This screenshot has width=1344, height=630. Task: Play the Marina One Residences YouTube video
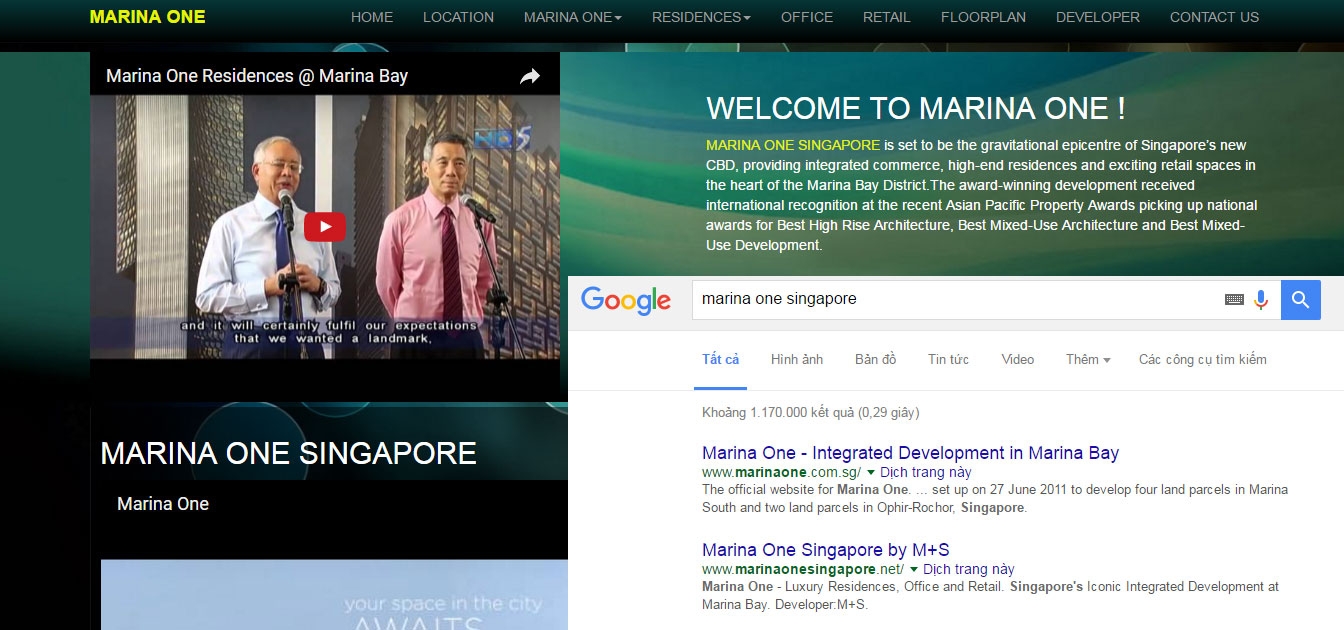tap(325, 227)
